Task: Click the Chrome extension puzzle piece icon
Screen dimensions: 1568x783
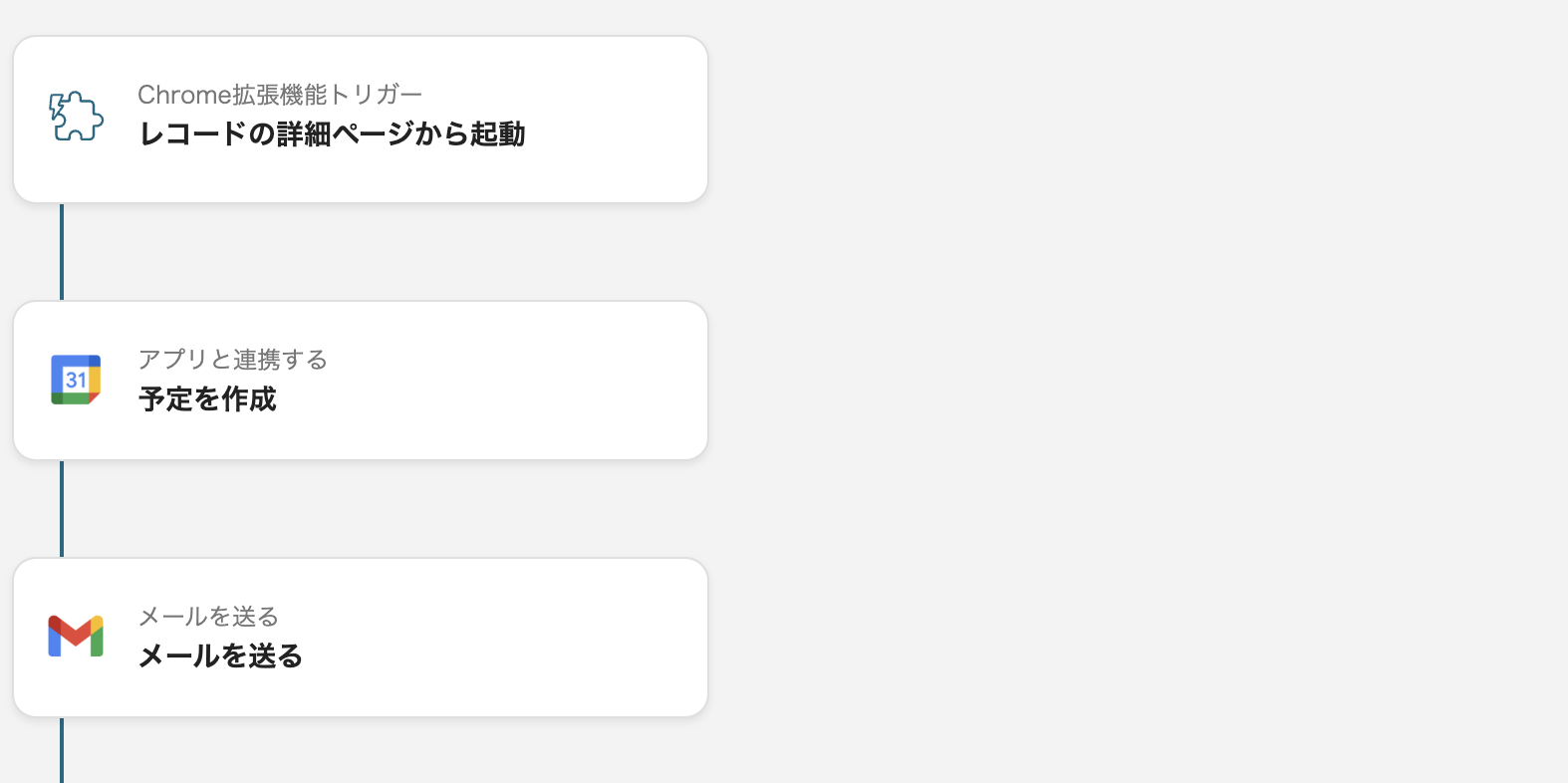Action: 80,119
